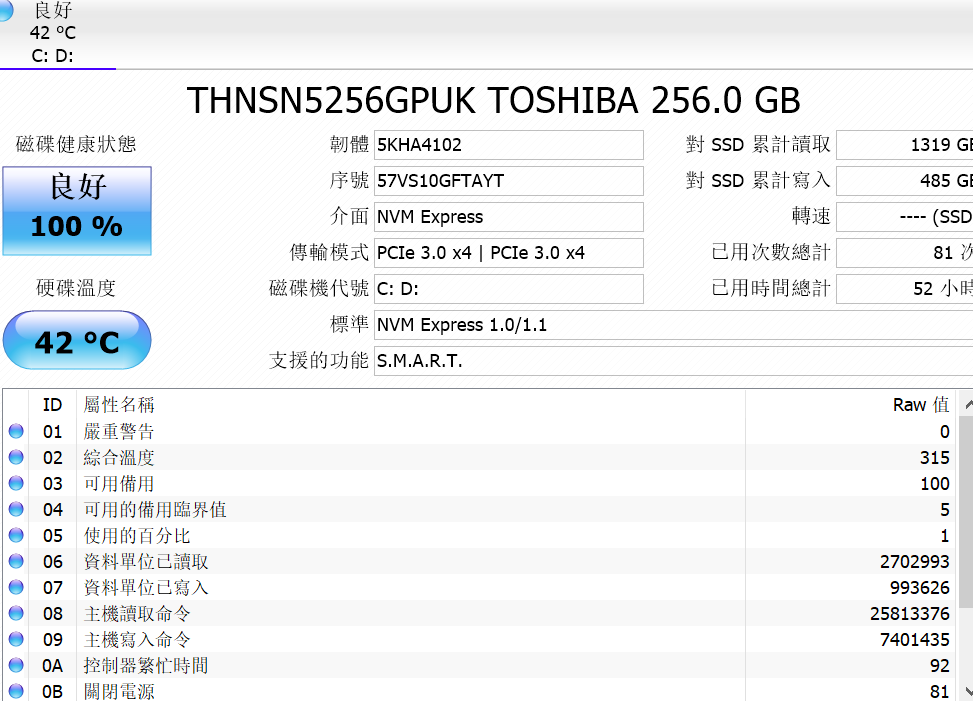Image resolution: width=973 pixels, height=701 pixels.
Task: Click the blue status dot for attribute 04
Action: tap(16, 509)
